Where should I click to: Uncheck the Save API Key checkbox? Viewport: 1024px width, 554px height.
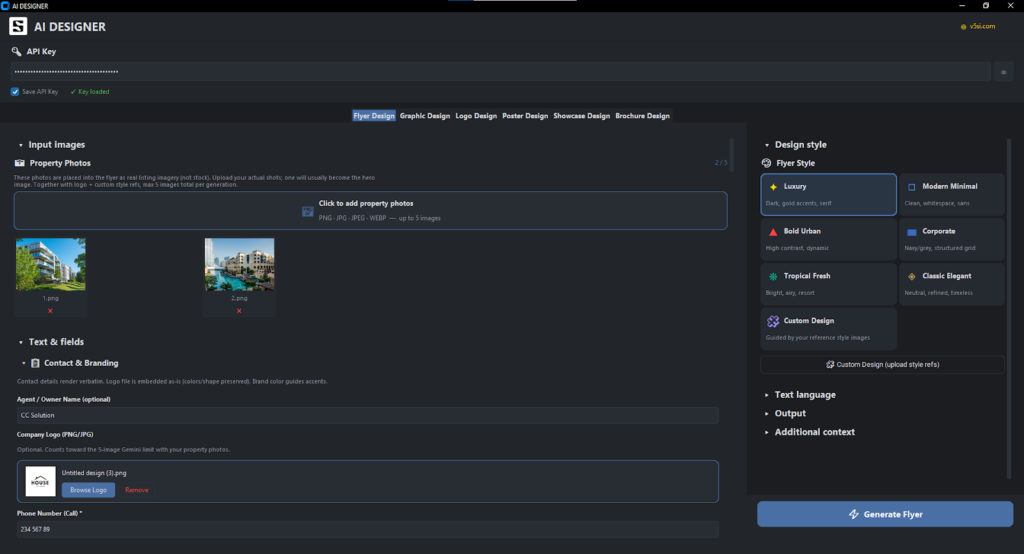click(15, 91)
